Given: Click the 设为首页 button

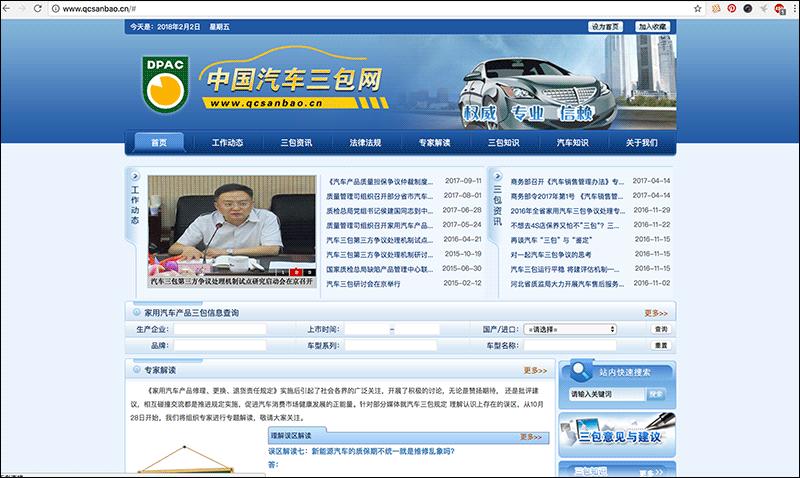Looking at the screenshot, I should [606, 27].
